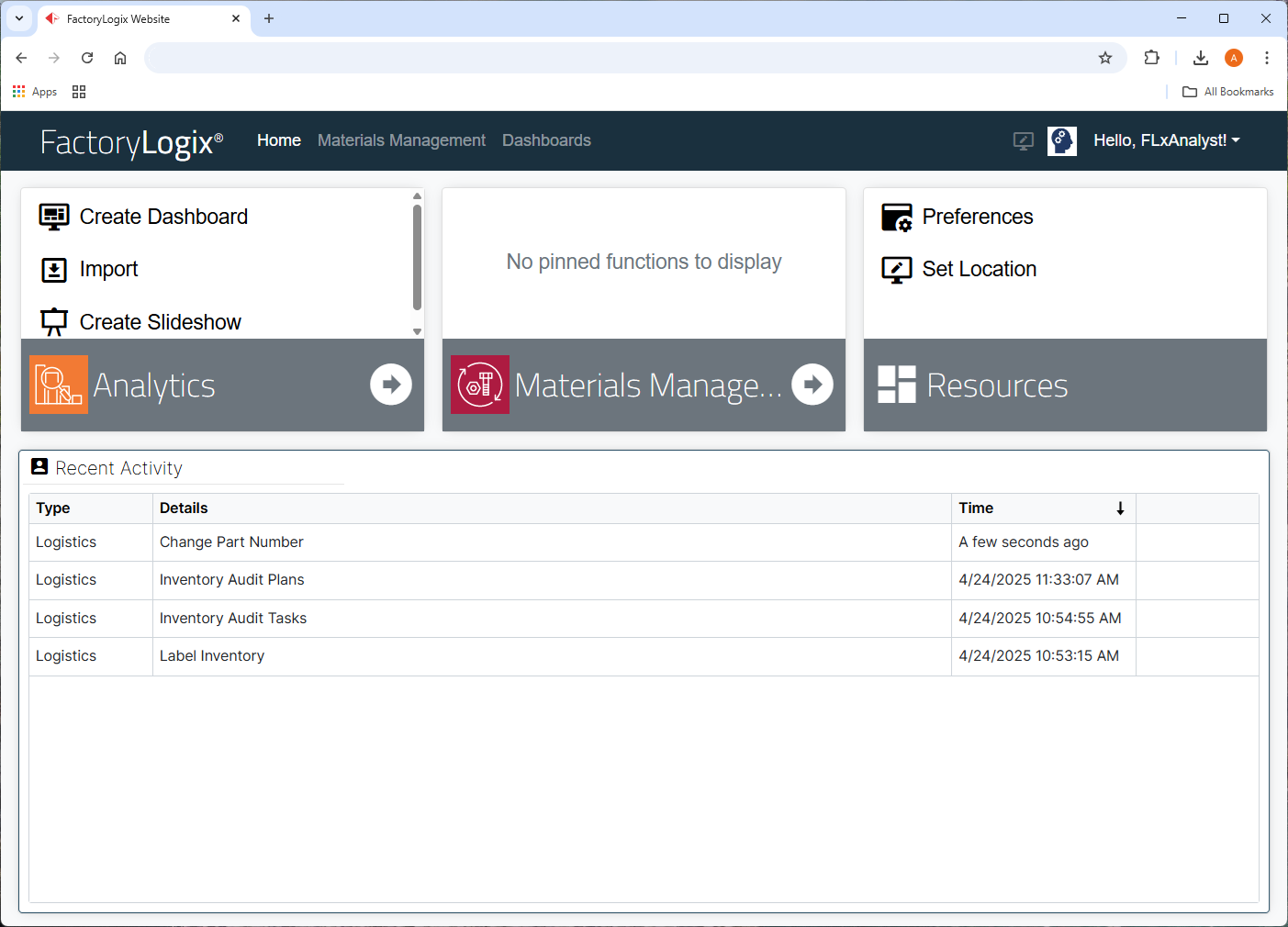1288x927 pixels.
Task: Open the Change Part Number activity entry
Action: tap(230, 542)
